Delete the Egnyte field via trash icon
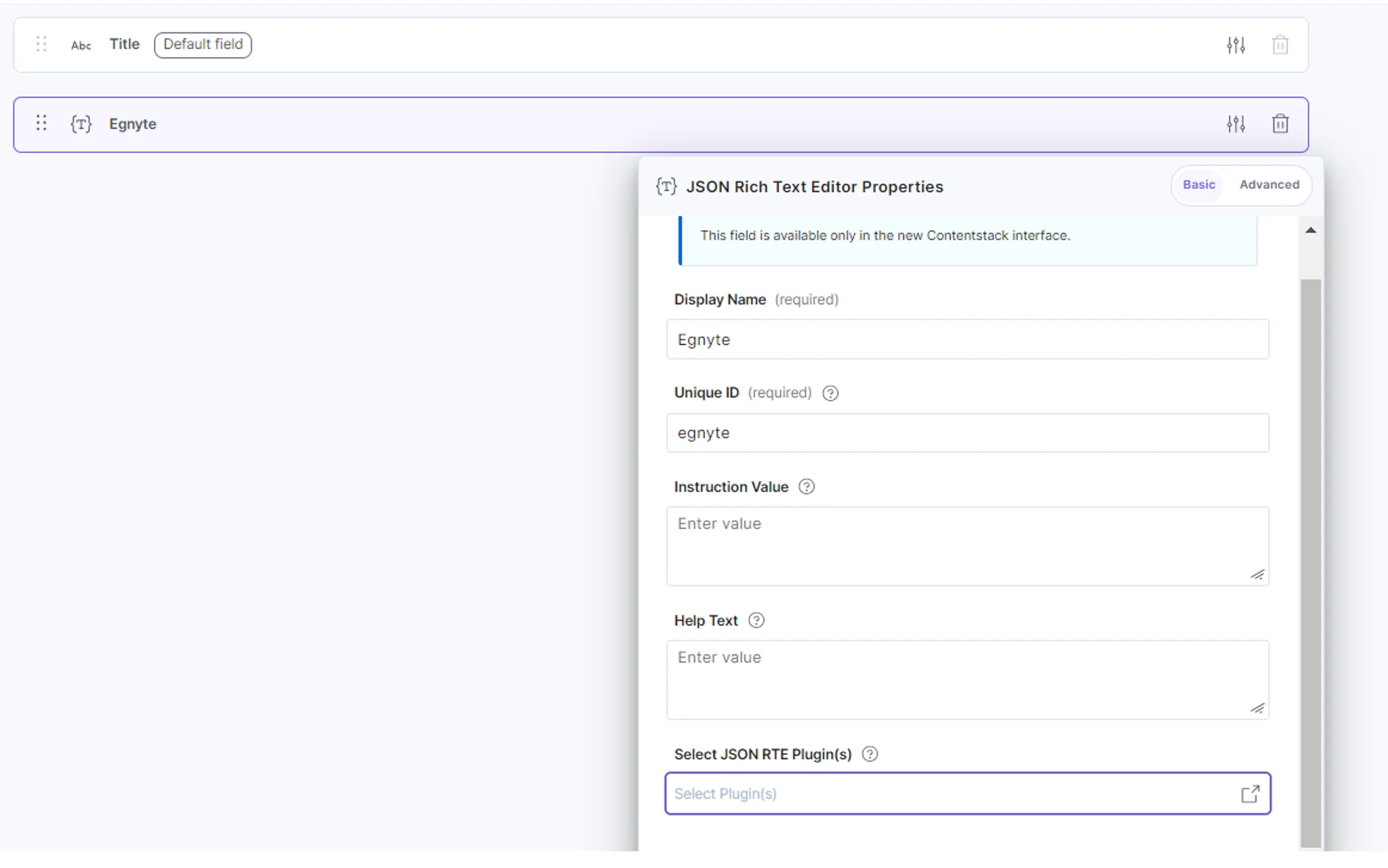 tap(1280, 124)
